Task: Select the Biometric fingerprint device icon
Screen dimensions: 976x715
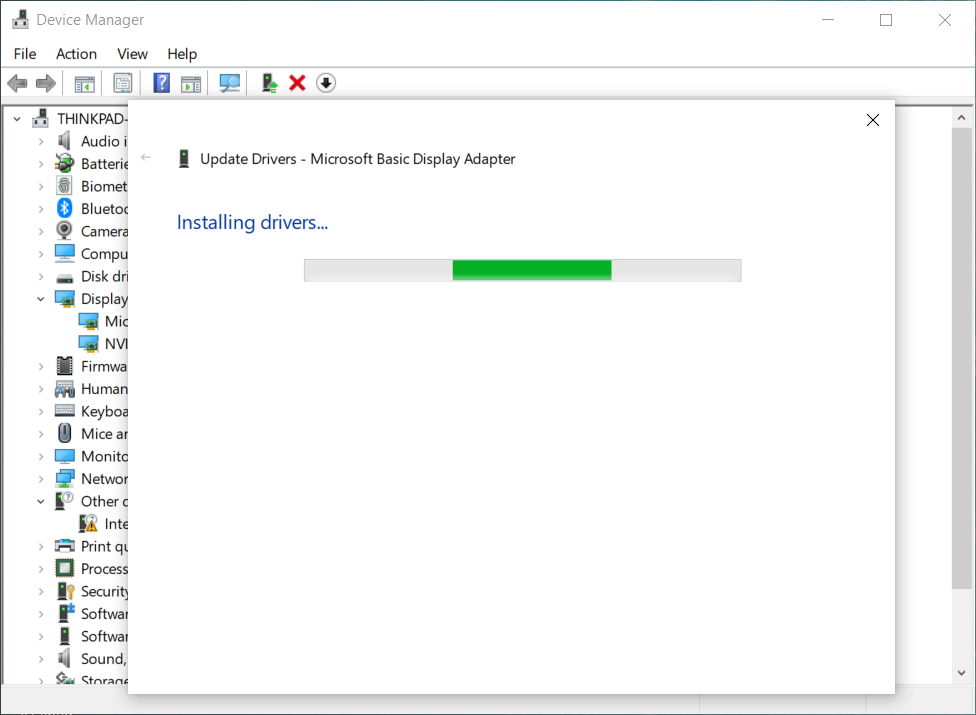Action: tap(65, 186)
